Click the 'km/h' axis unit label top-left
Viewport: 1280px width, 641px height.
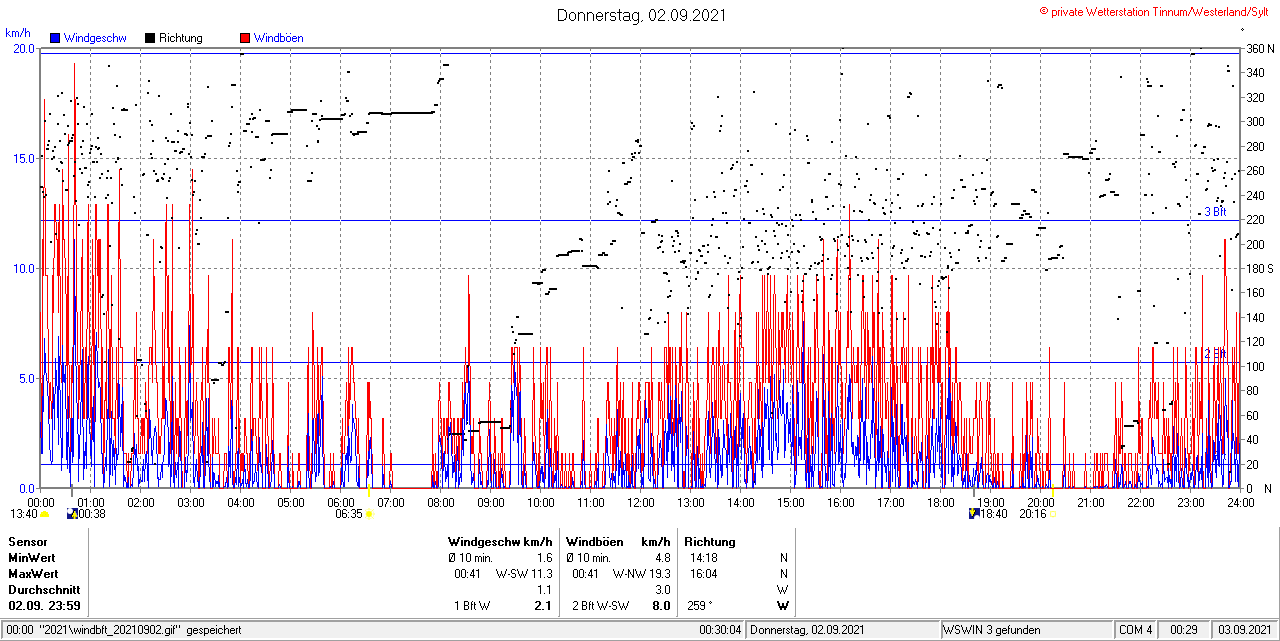18,33
